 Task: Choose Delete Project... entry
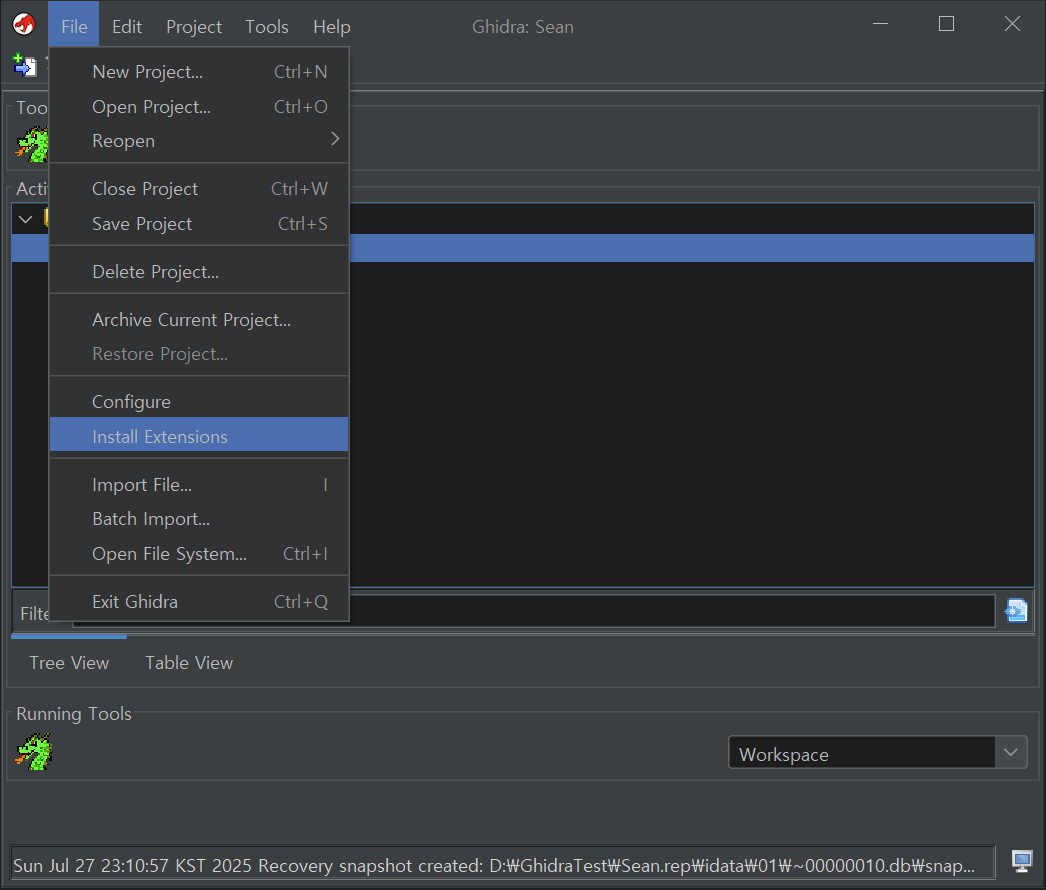[199, 272]
